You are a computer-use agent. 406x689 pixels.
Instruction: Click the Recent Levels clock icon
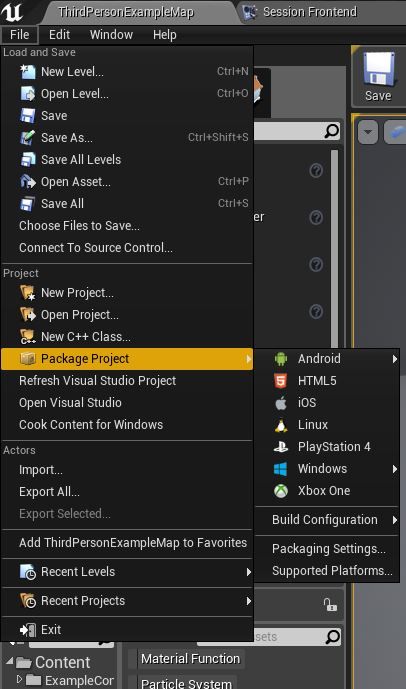pos(28,572)
